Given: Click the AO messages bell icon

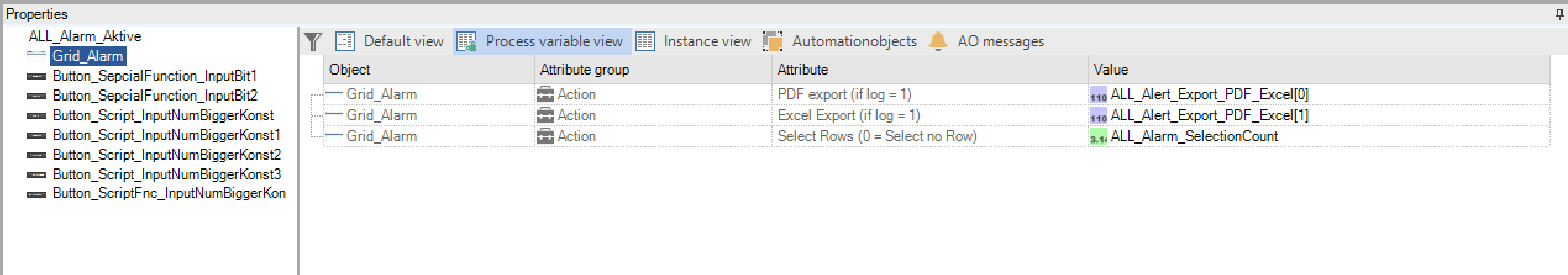Looking at the screenshot, I should (x=938, y=41).
